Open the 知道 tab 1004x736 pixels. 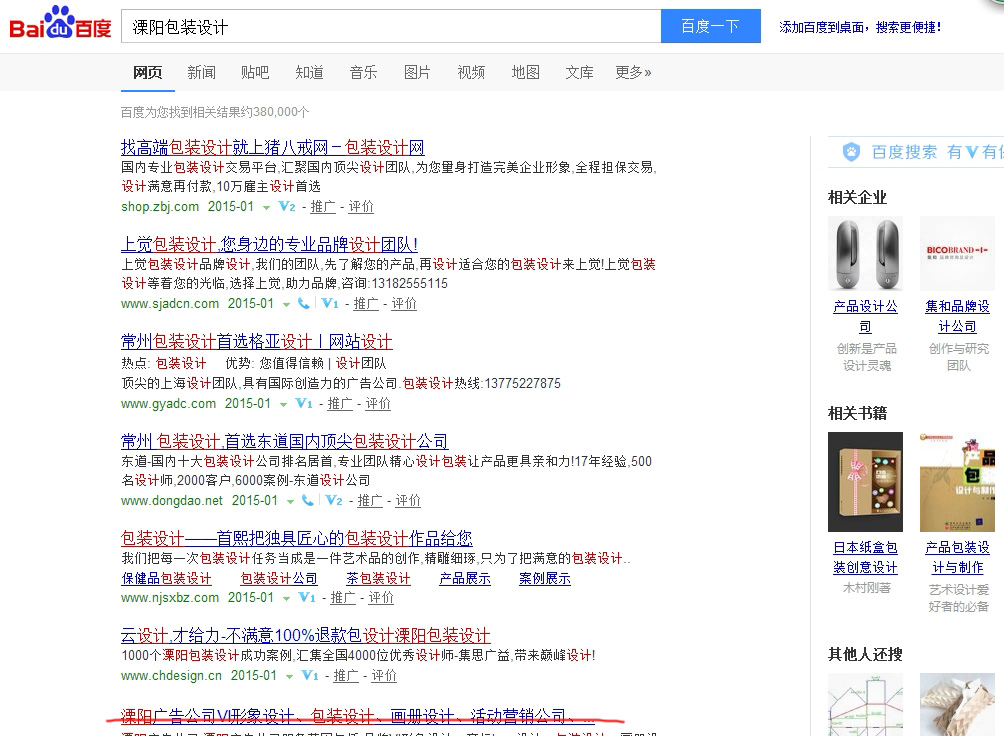(x=309, y=72)
